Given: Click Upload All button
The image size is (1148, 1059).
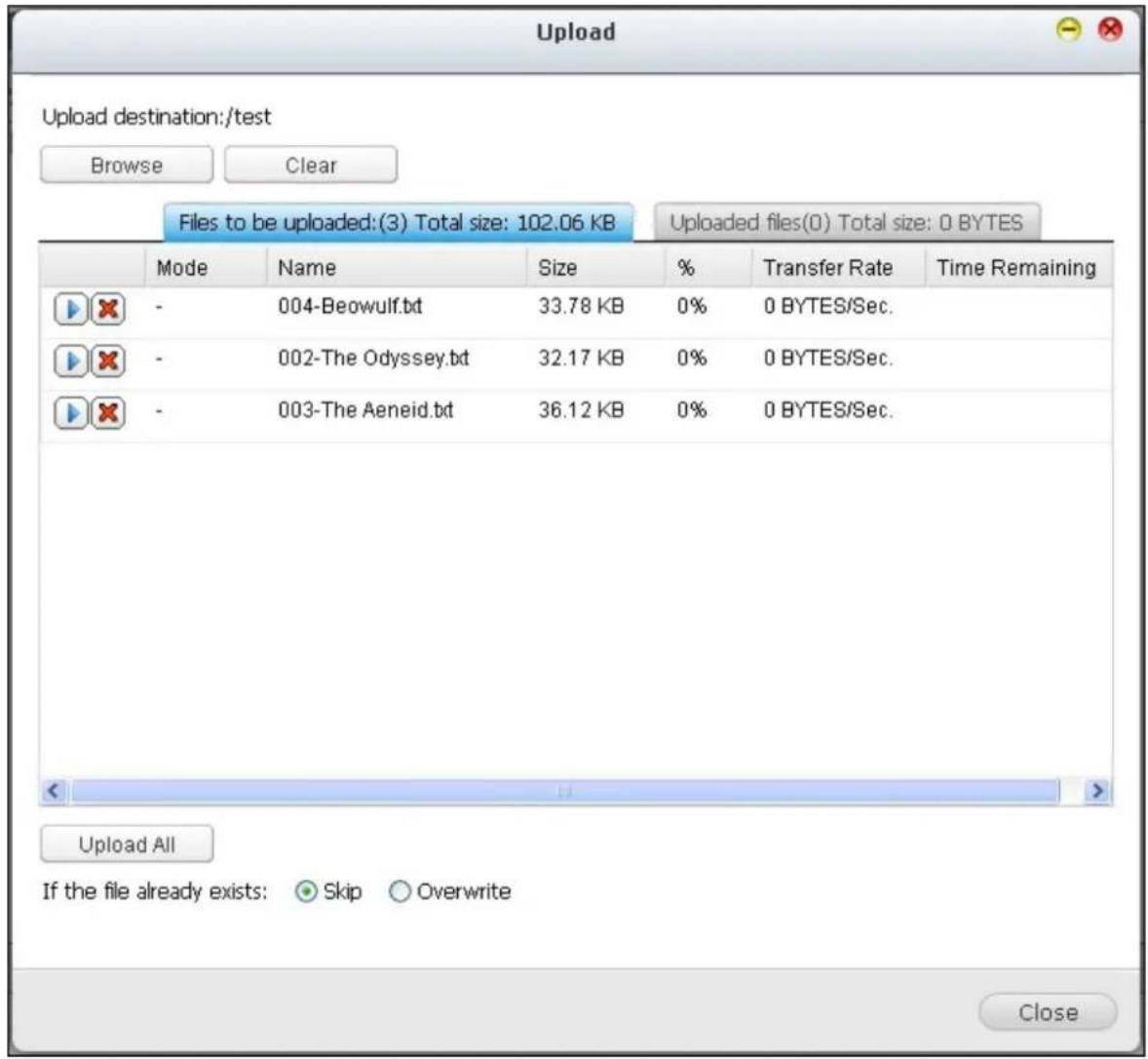Looking at the screenshot, I should [127, 844].
